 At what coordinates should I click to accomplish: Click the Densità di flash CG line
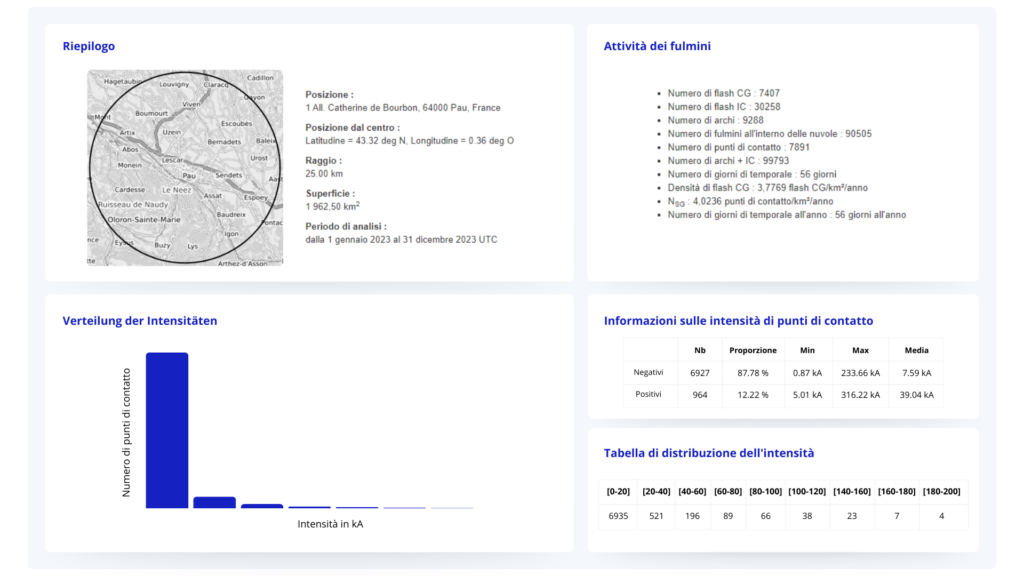767,187
